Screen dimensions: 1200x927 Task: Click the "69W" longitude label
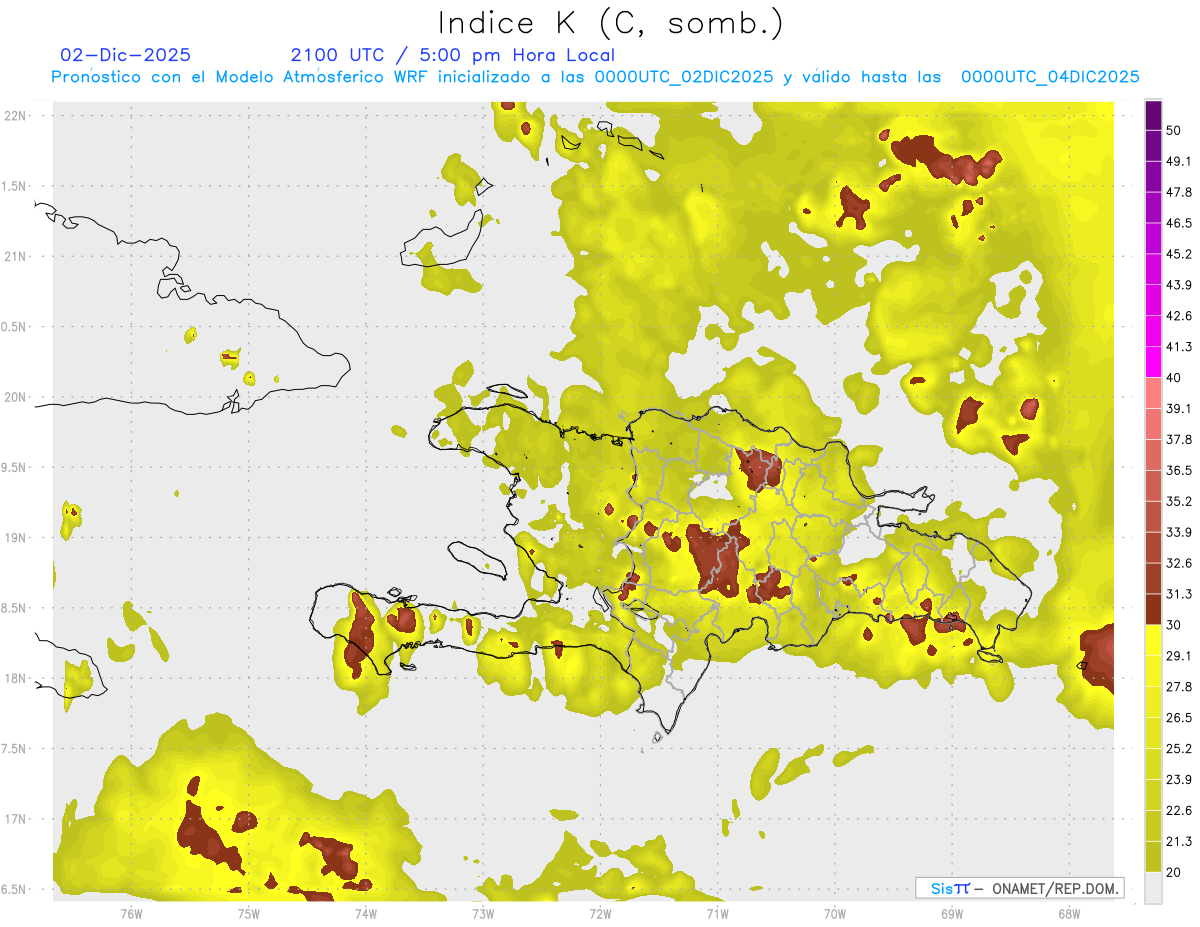pos(951,913)
